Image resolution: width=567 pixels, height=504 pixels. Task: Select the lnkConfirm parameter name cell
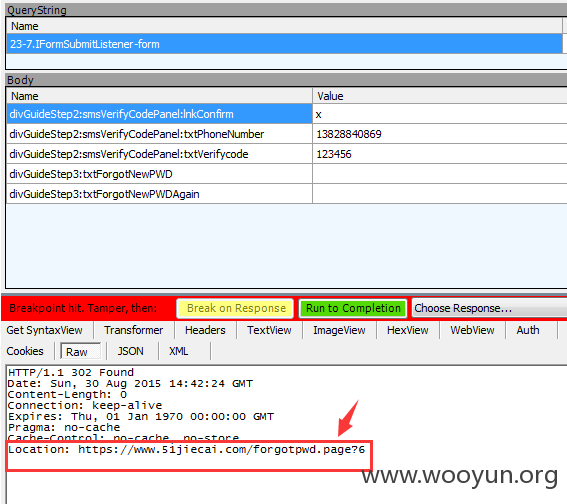(159, 114)
